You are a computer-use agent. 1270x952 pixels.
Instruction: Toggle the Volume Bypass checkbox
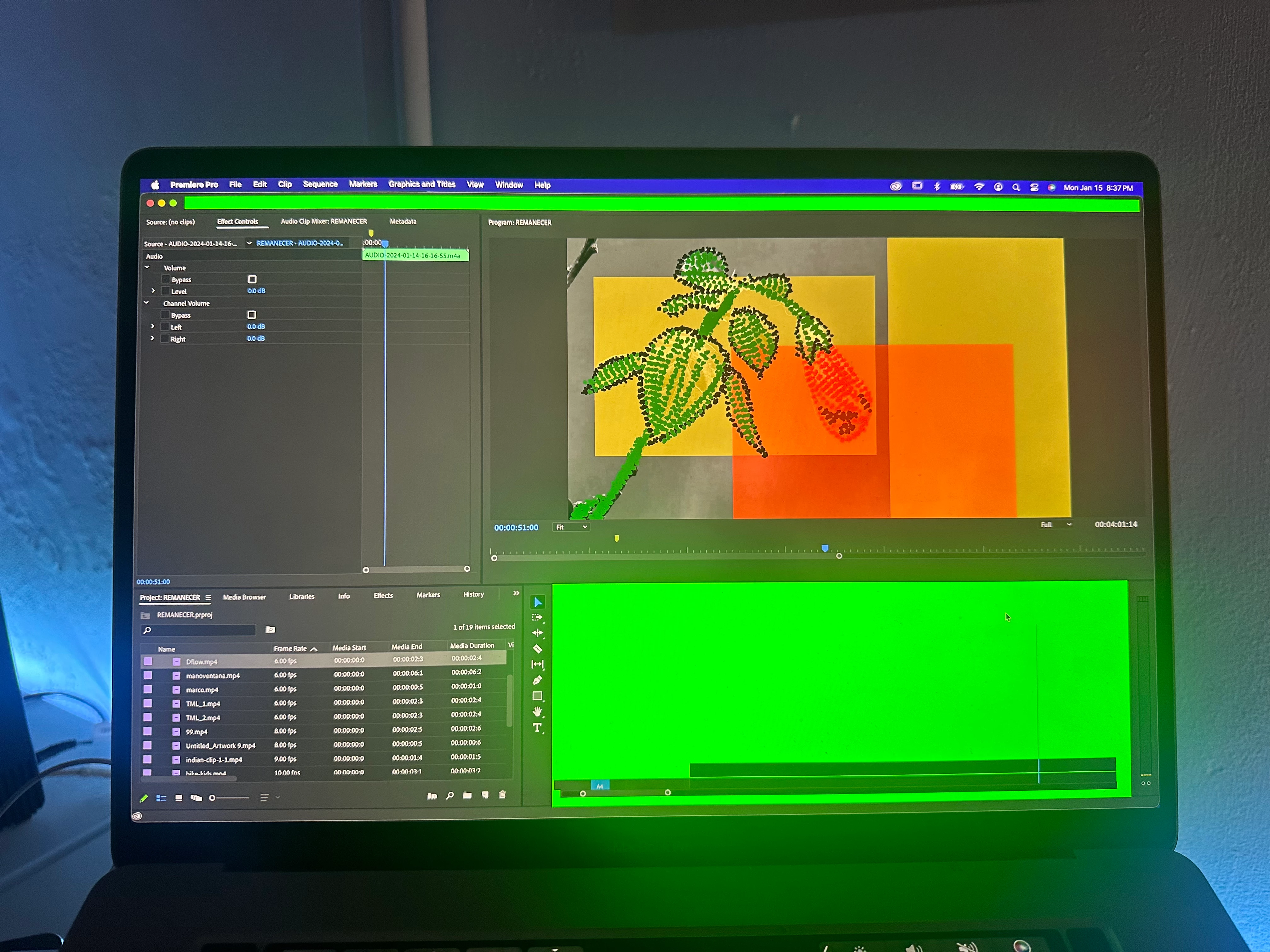(x=252, y=280)
